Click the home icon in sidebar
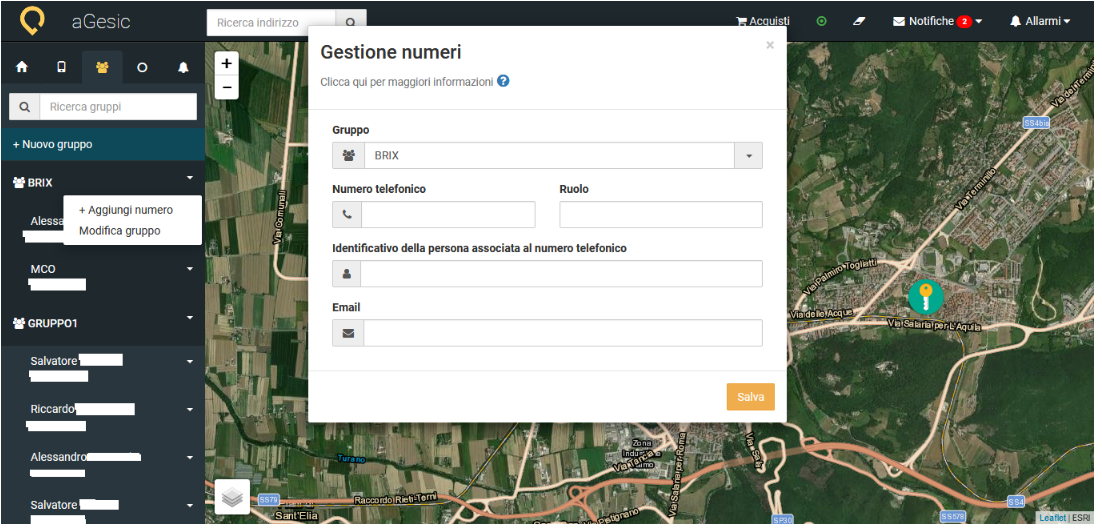This screenshot has width=1102, height=528. (x=22, y=68)
